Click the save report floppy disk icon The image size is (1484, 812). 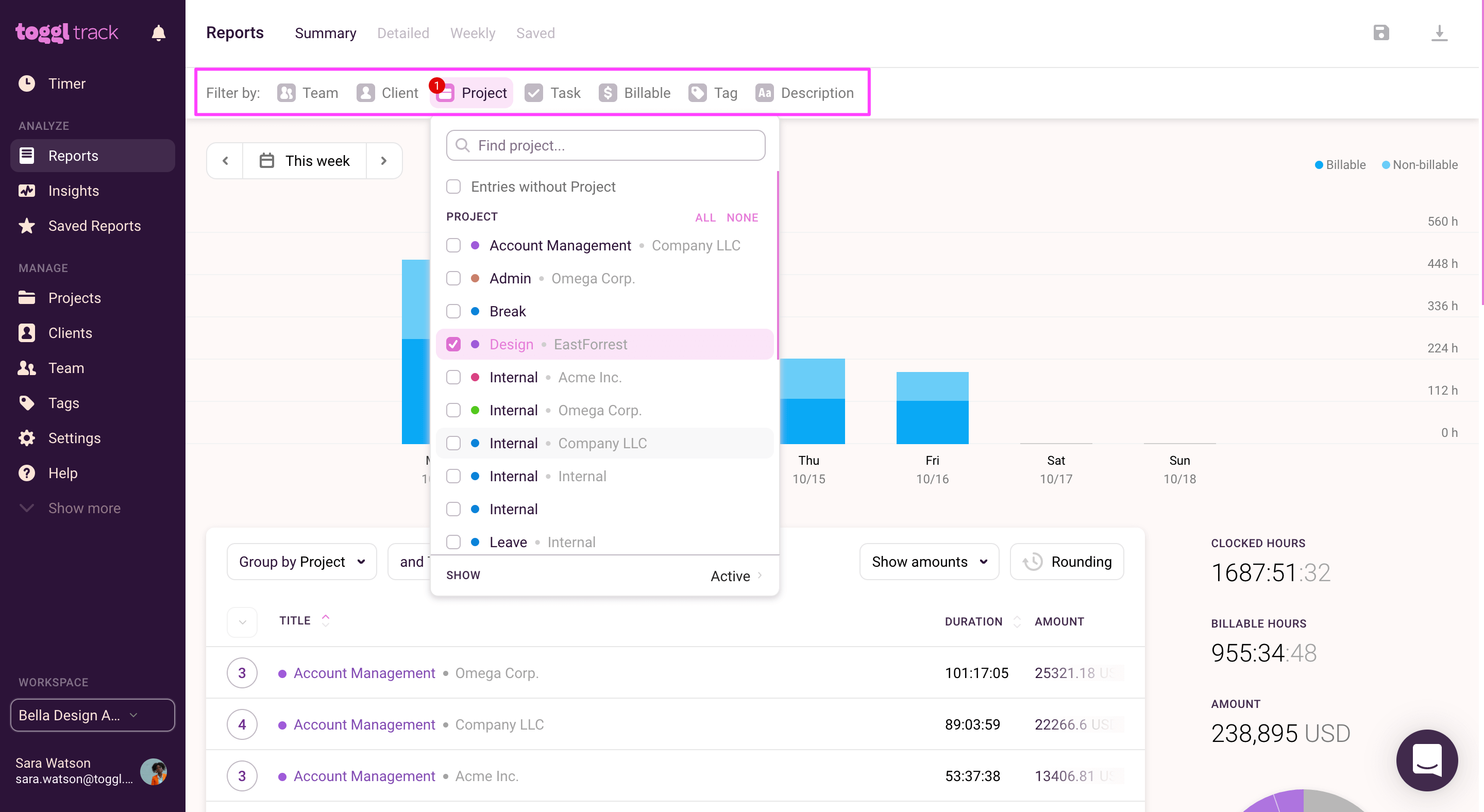coord(1381,33)
